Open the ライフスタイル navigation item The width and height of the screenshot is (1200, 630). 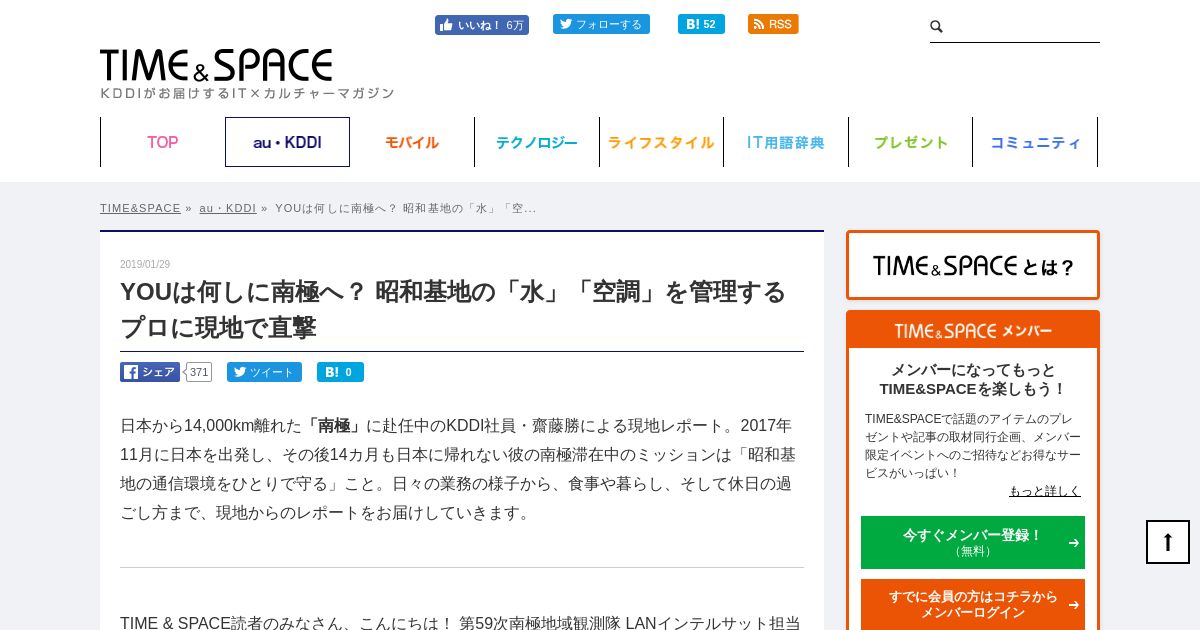click(661, 142)
